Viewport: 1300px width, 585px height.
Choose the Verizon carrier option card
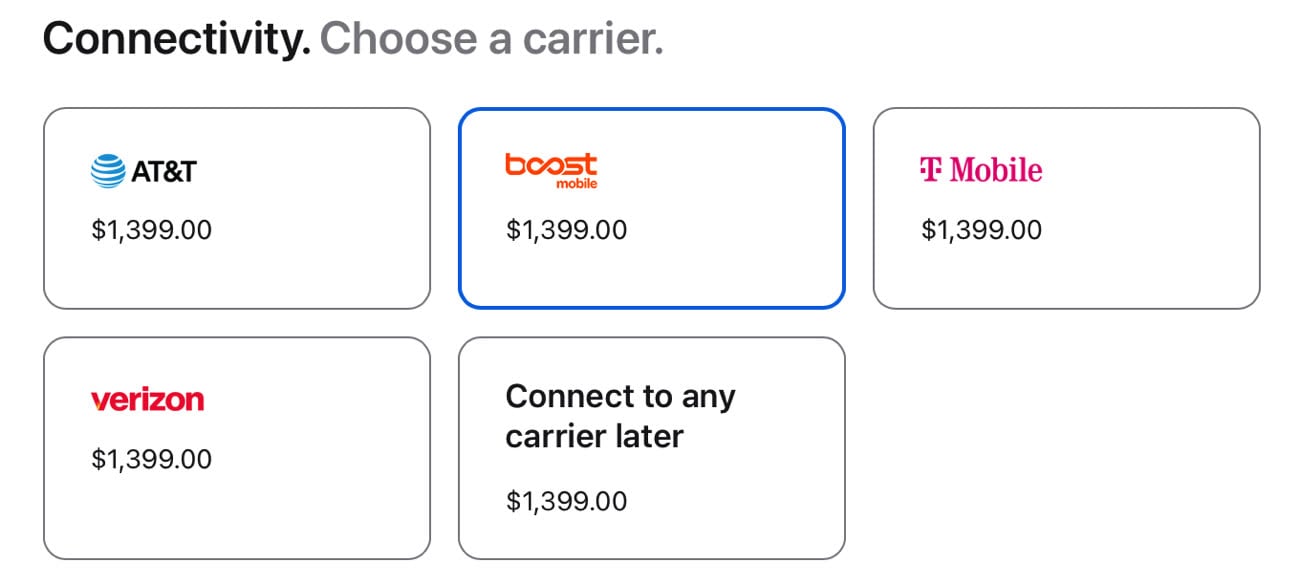237,448
